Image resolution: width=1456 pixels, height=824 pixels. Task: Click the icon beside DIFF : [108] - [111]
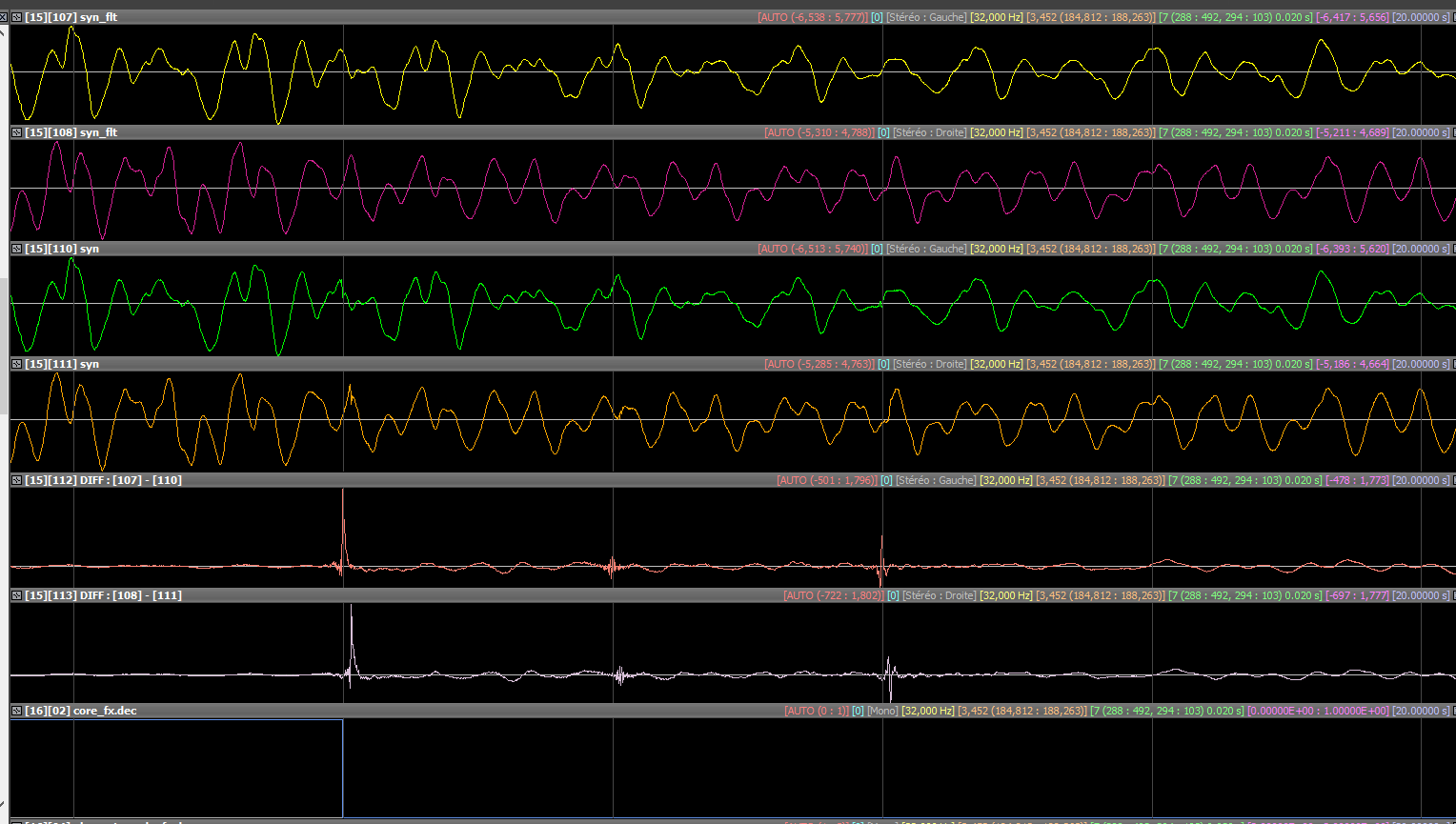pyautogui.click(x=16, y=595)
